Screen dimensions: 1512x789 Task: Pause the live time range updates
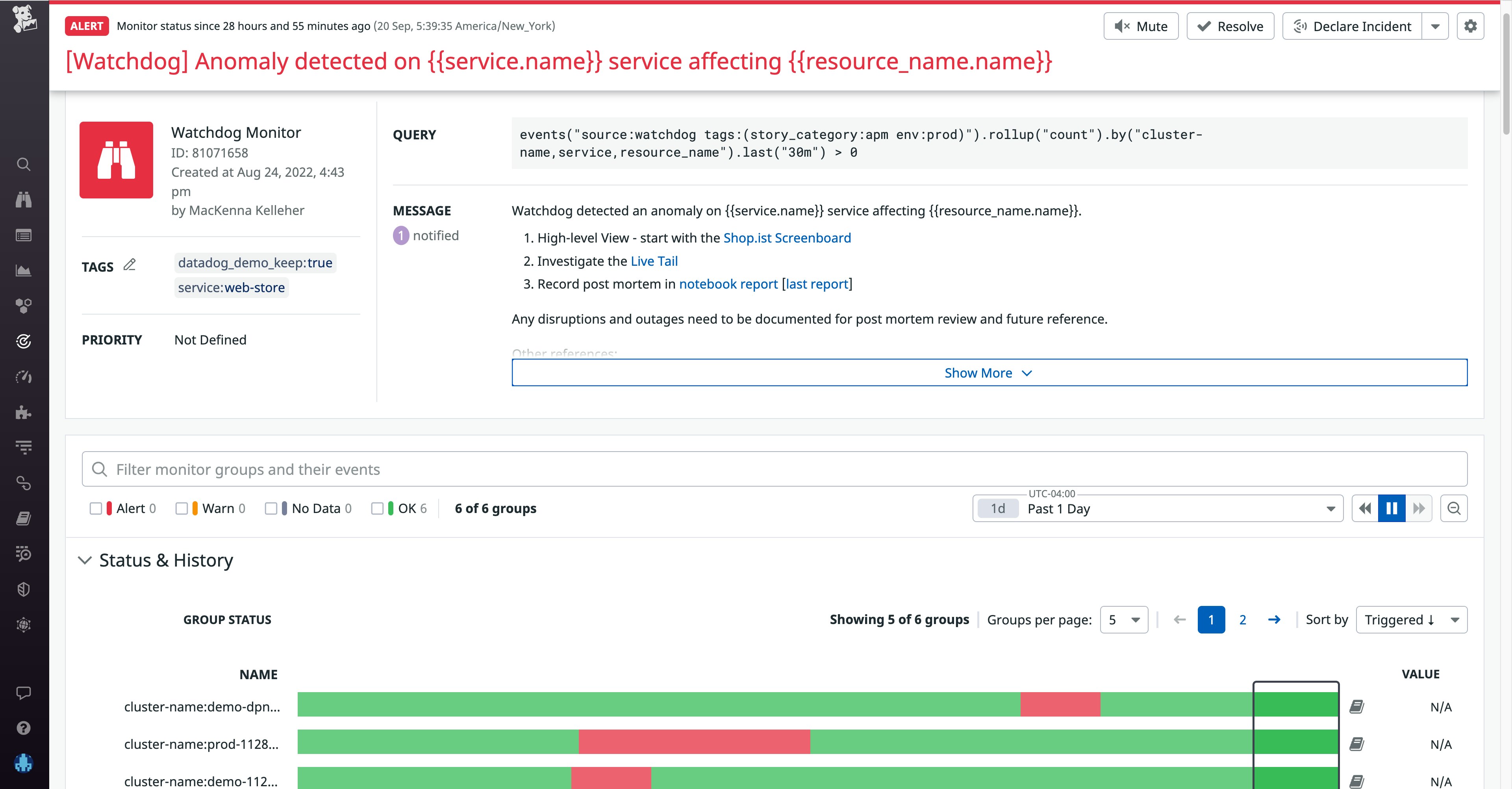[1392, 508]
